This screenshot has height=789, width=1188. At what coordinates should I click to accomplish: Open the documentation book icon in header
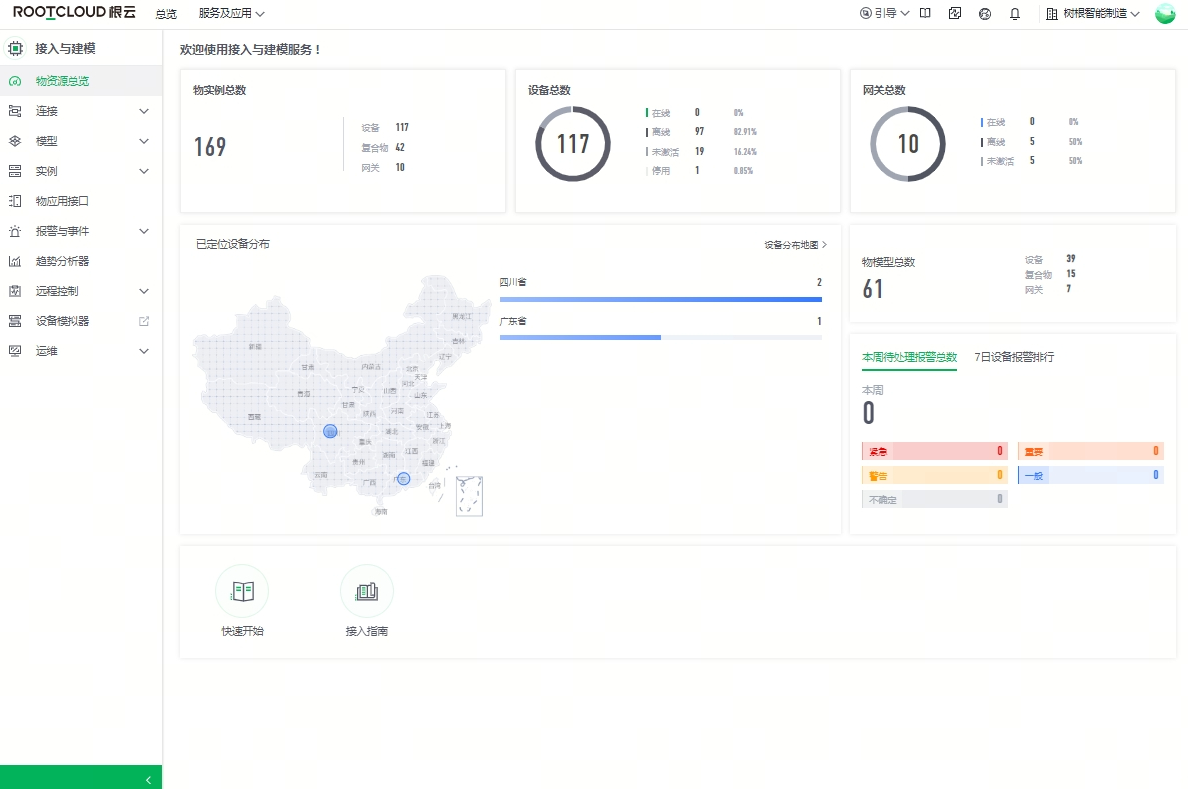tap(925, 14)
